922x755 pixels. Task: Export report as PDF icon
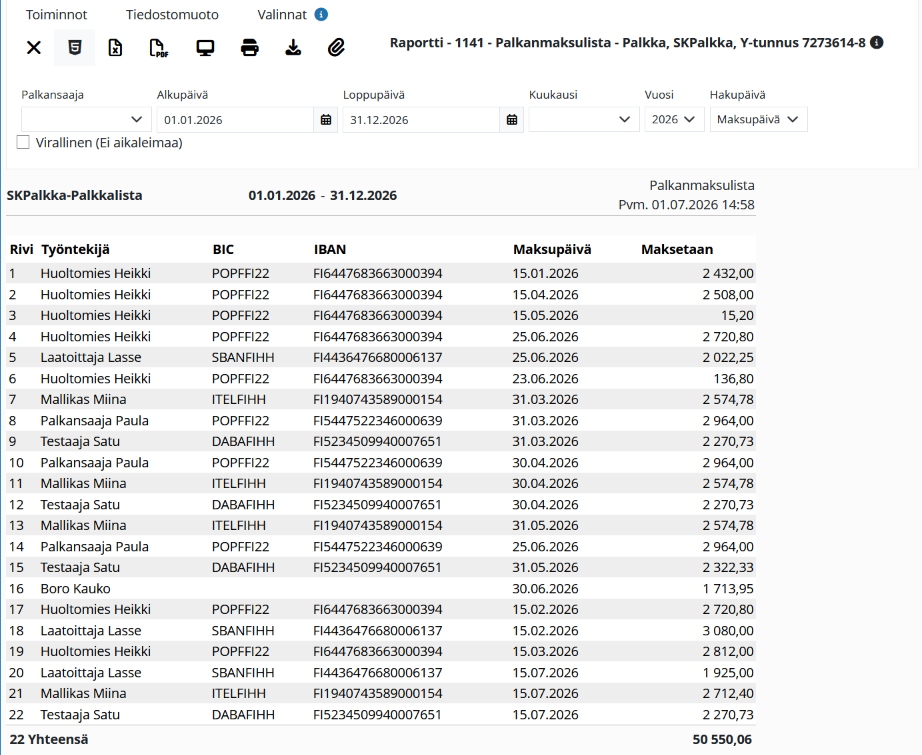(159, 48)
